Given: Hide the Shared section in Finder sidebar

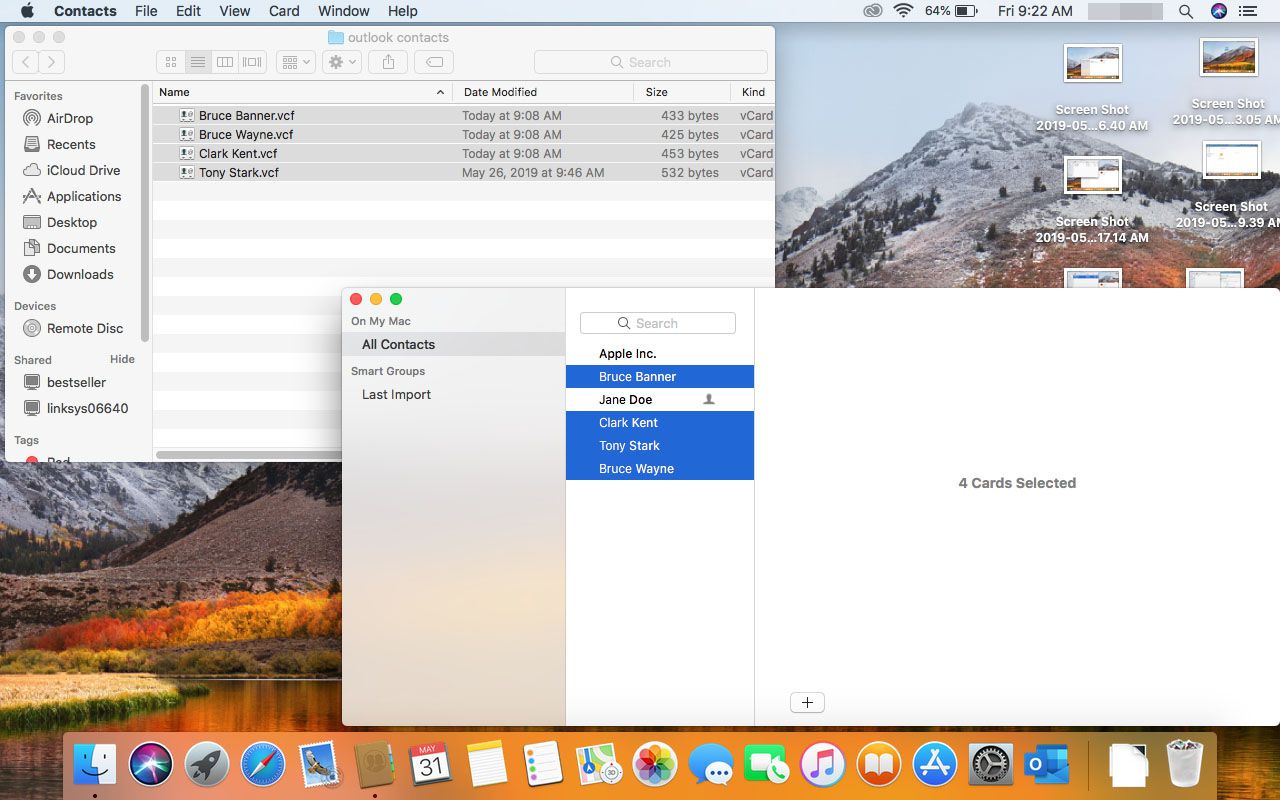Looking at the screenshot, I should 122,359.
